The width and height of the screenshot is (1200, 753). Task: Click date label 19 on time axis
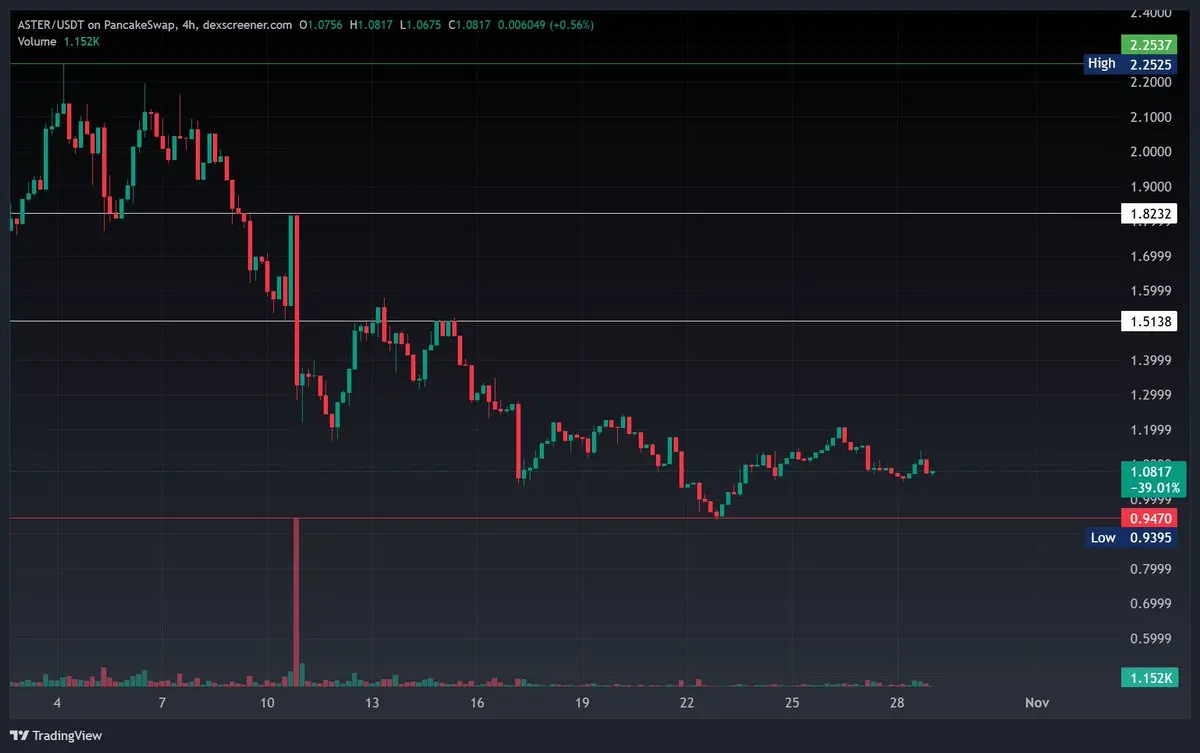pos(581,703)
